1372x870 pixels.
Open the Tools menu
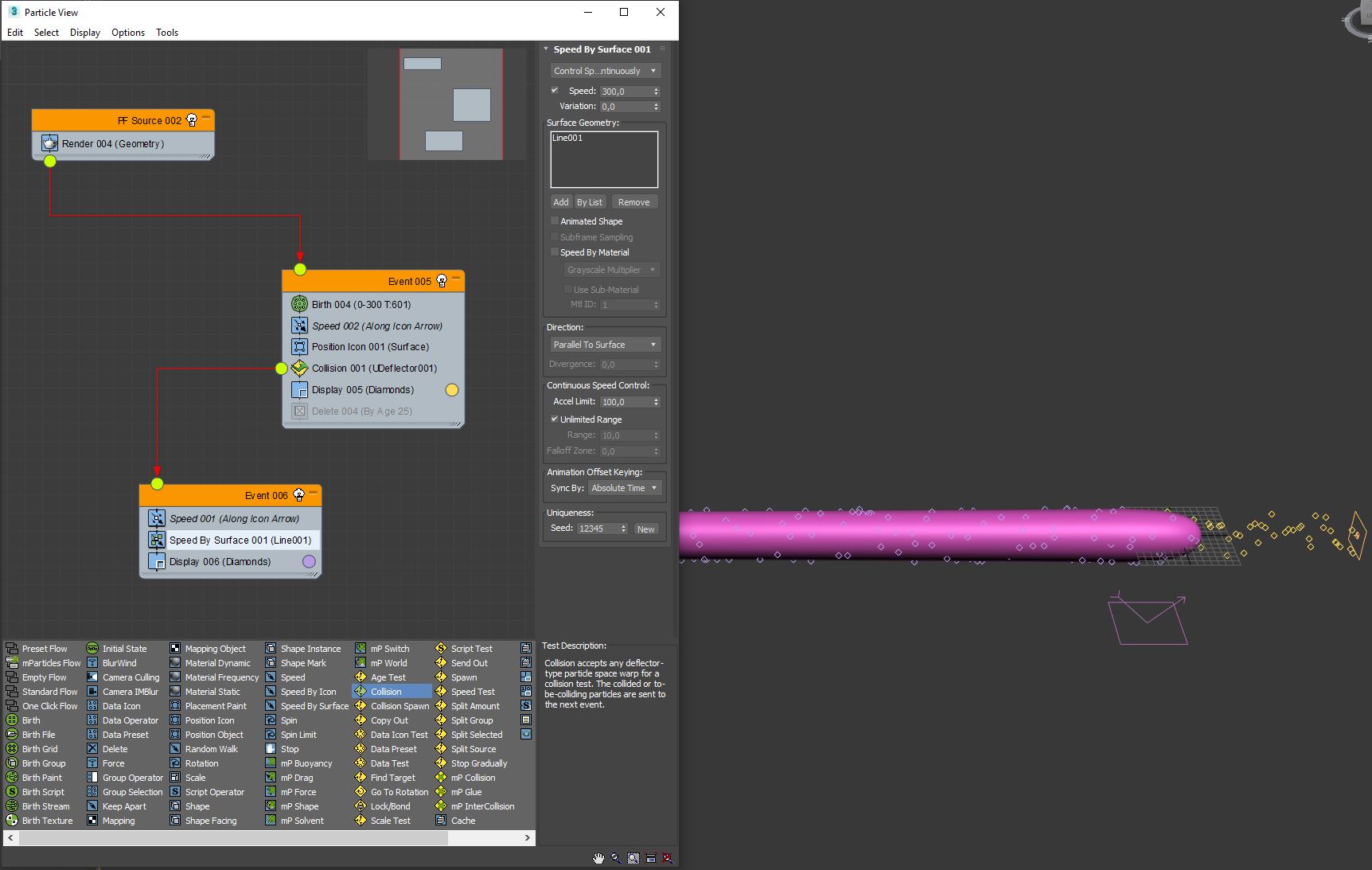click(167, 32)
